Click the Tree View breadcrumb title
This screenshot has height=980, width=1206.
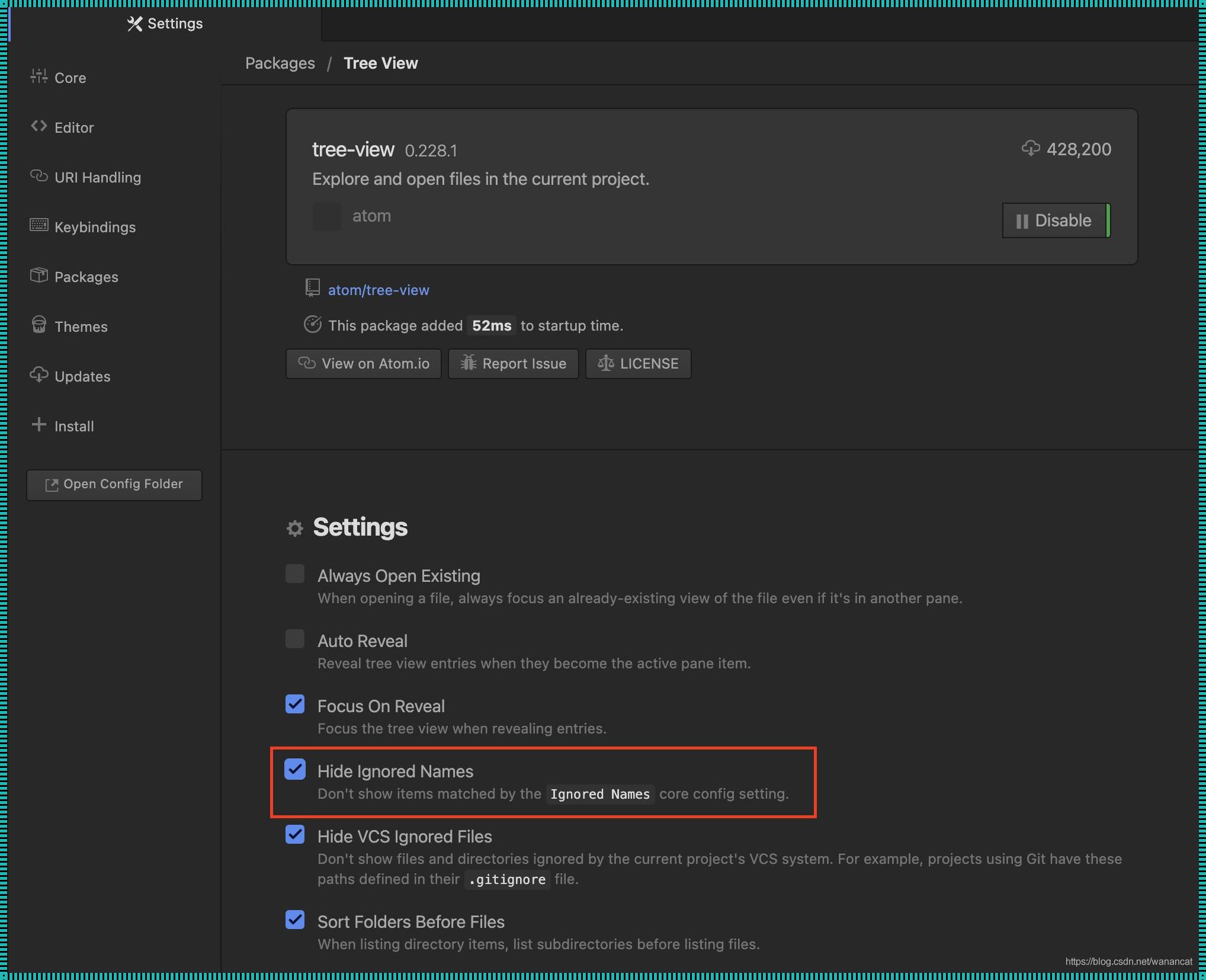[x=381, y=63]
